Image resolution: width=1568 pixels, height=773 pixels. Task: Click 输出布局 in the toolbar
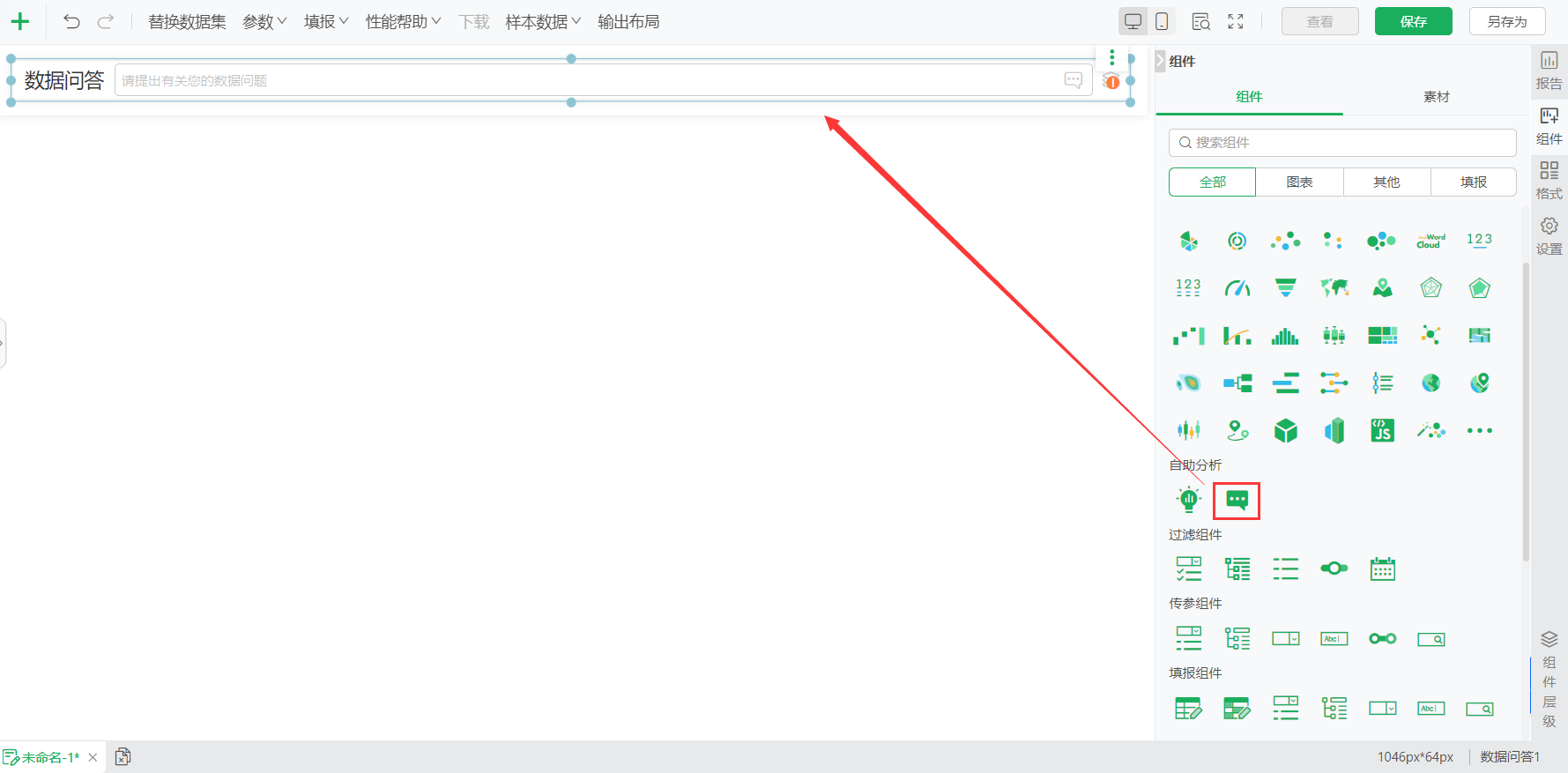coord(628,22)
